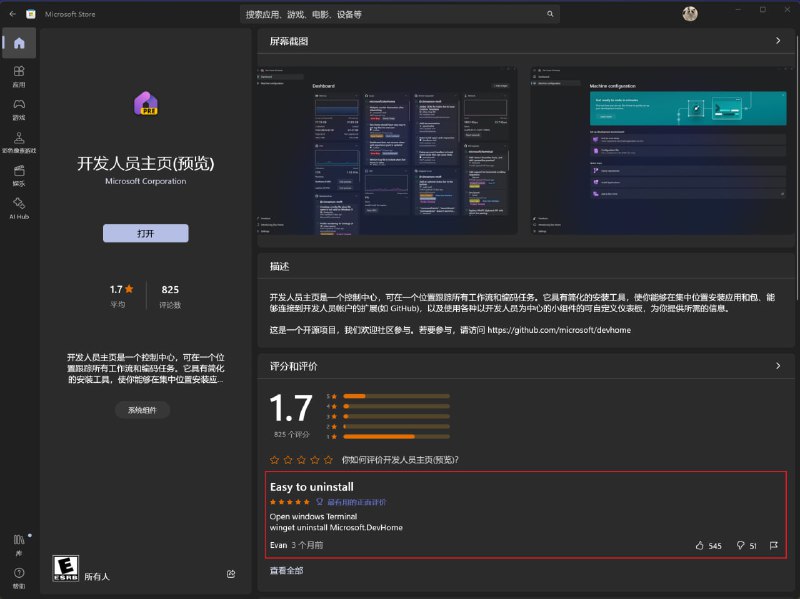Open the AI Hub section
This screenshot has height=599, width=800.
(x=19, y=209)
